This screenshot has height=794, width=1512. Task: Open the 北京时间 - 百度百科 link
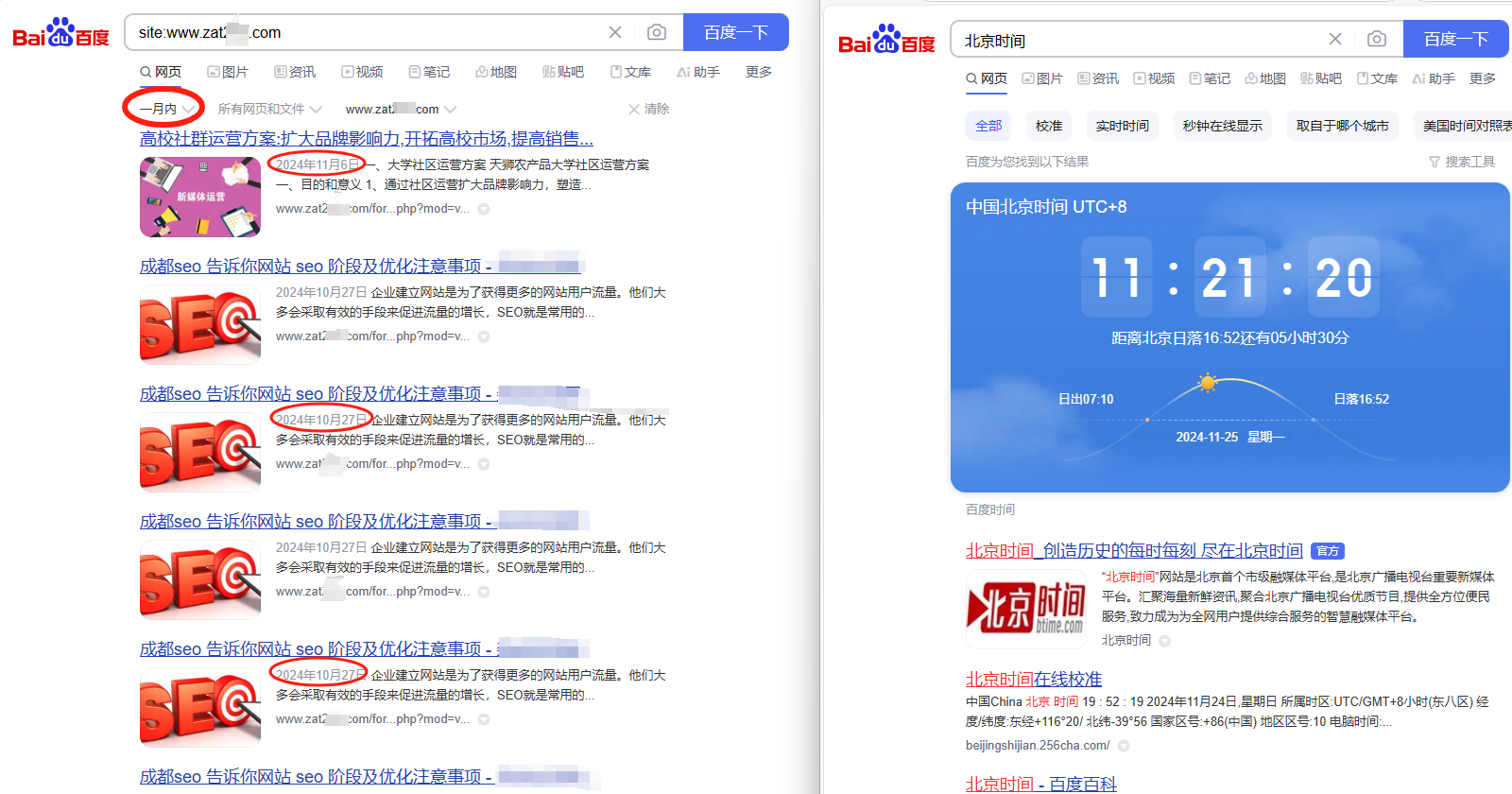(x=1041, y=784)
